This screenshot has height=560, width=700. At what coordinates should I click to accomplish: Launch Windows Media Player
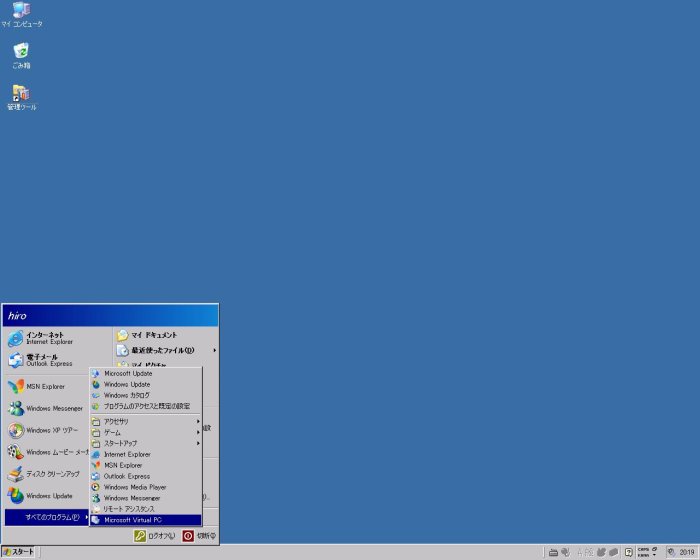point(146,487)
